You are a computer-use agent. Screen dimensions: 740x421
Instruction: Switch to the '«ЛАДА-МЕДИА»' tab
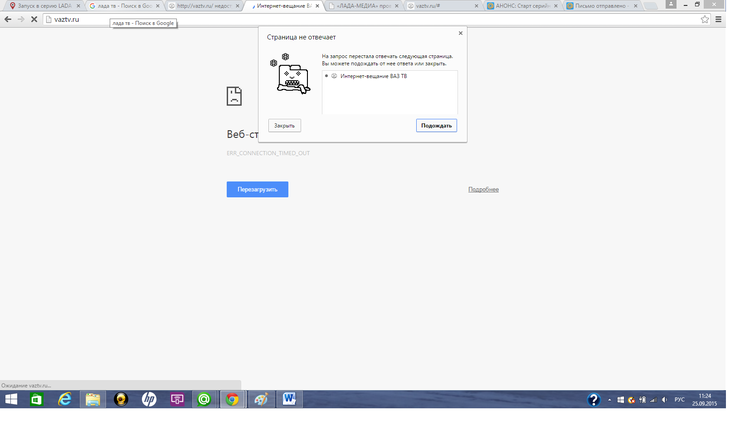[x=362, y=6]
